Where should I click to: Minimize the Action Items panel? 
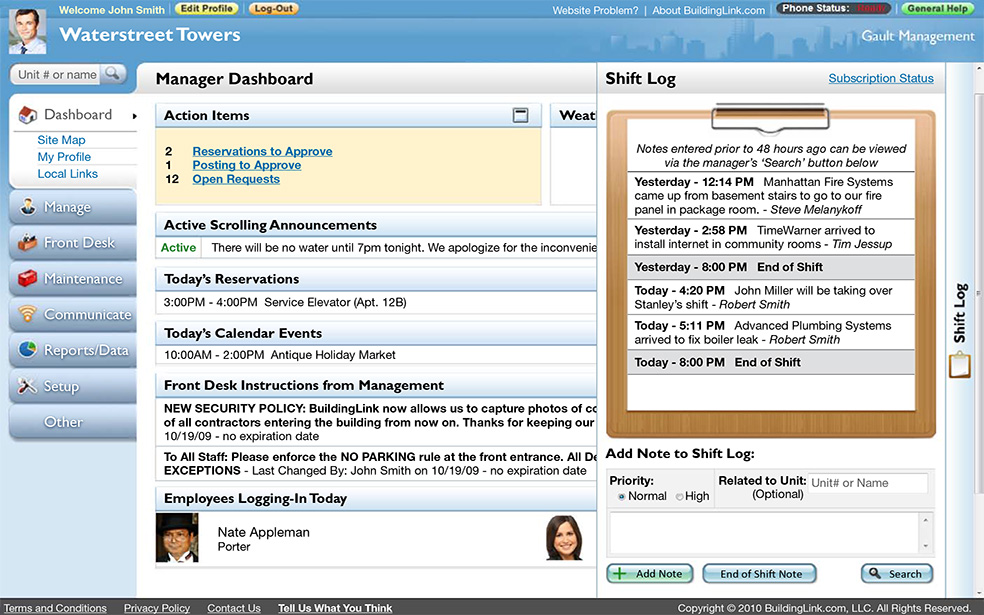coord(520,115)
